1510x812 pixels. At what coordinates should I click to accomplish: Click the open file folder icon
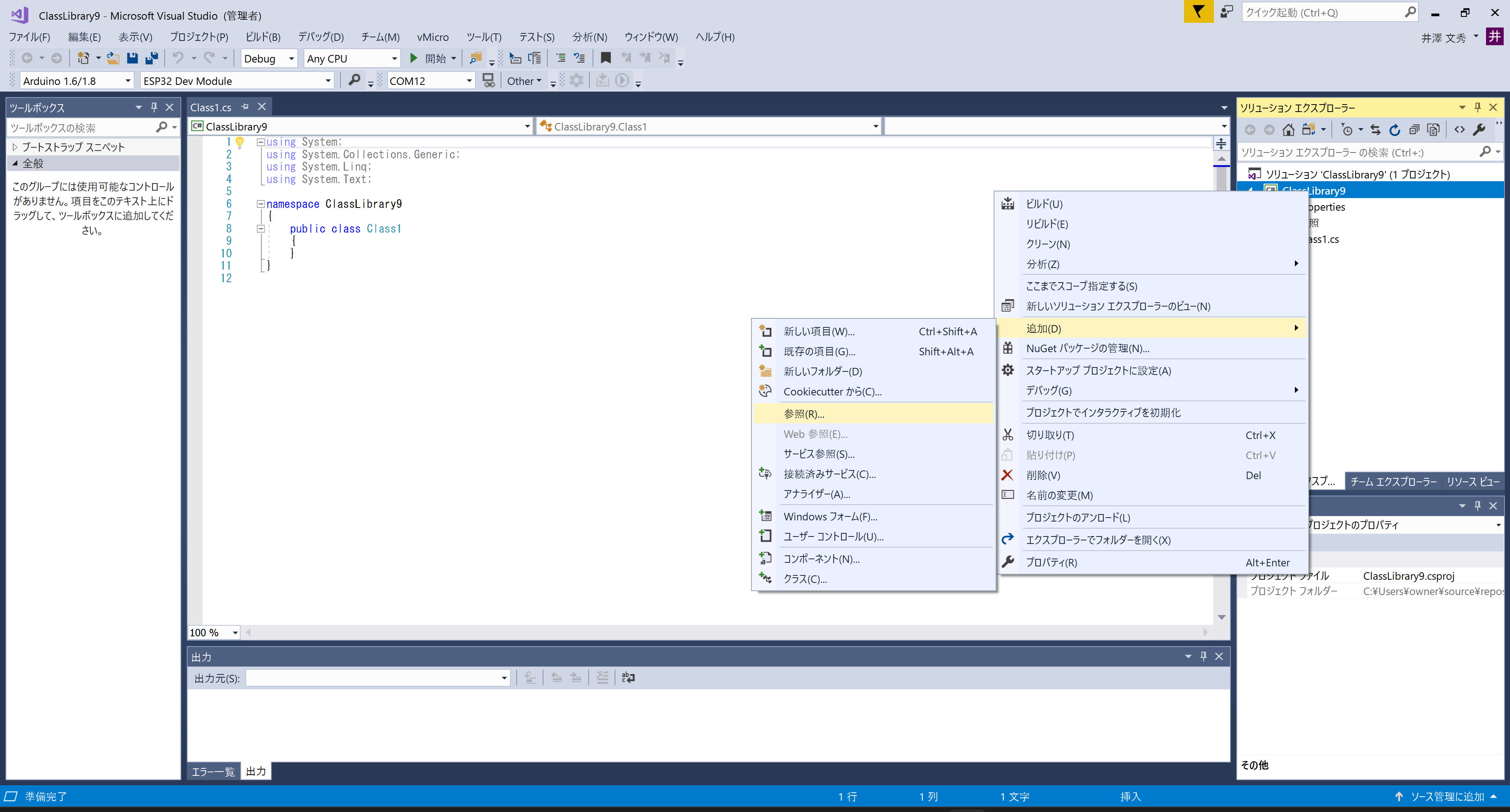113,58
